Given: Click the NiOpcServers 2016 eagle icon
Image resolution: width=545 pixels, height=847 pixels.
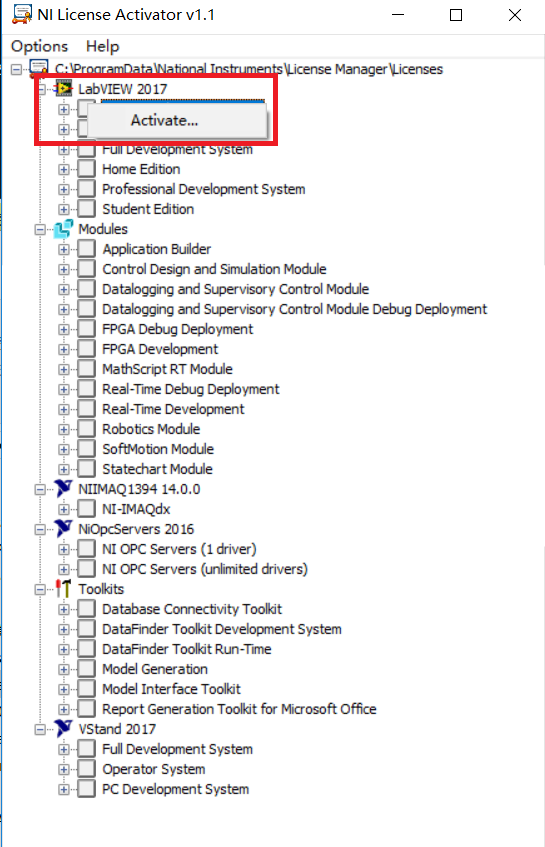Looking at the screenshot, I should click(63, 528).
